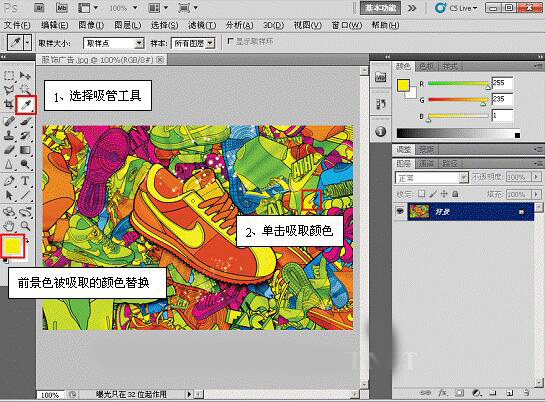Open the 所有图层 sample dropdown
This screenshot has width=545, height=402.
tap(193, 43)
